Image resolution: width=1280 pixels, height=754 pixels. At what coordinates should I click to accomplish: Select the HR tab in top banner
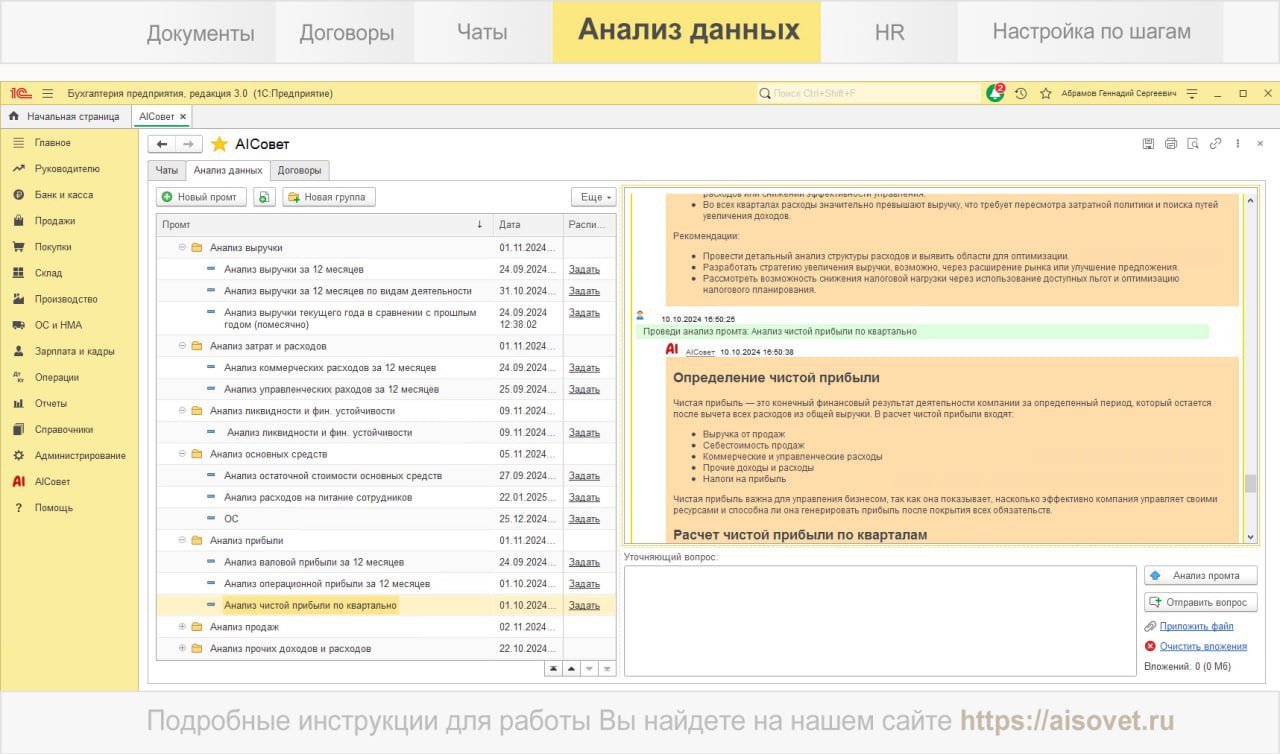point(889,32)
